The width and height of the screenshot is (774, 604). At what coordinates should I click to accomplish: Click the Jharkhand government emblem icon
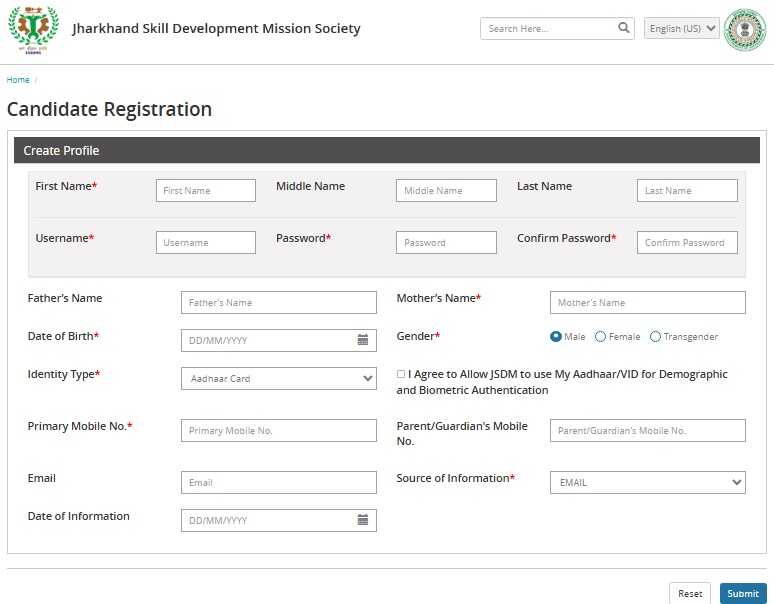coord(745,30)
